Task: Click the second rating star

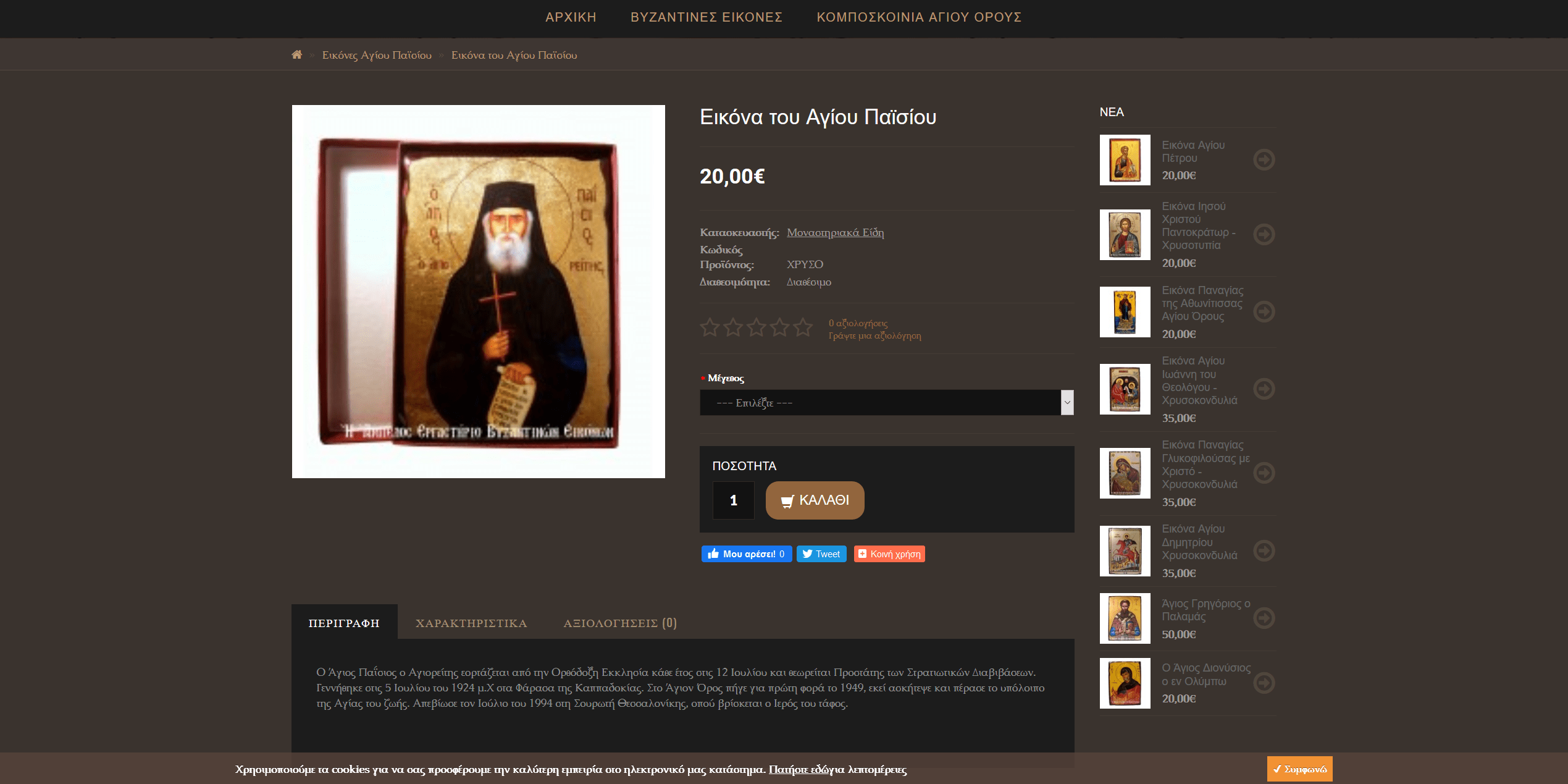Action: tap(733, 327)
